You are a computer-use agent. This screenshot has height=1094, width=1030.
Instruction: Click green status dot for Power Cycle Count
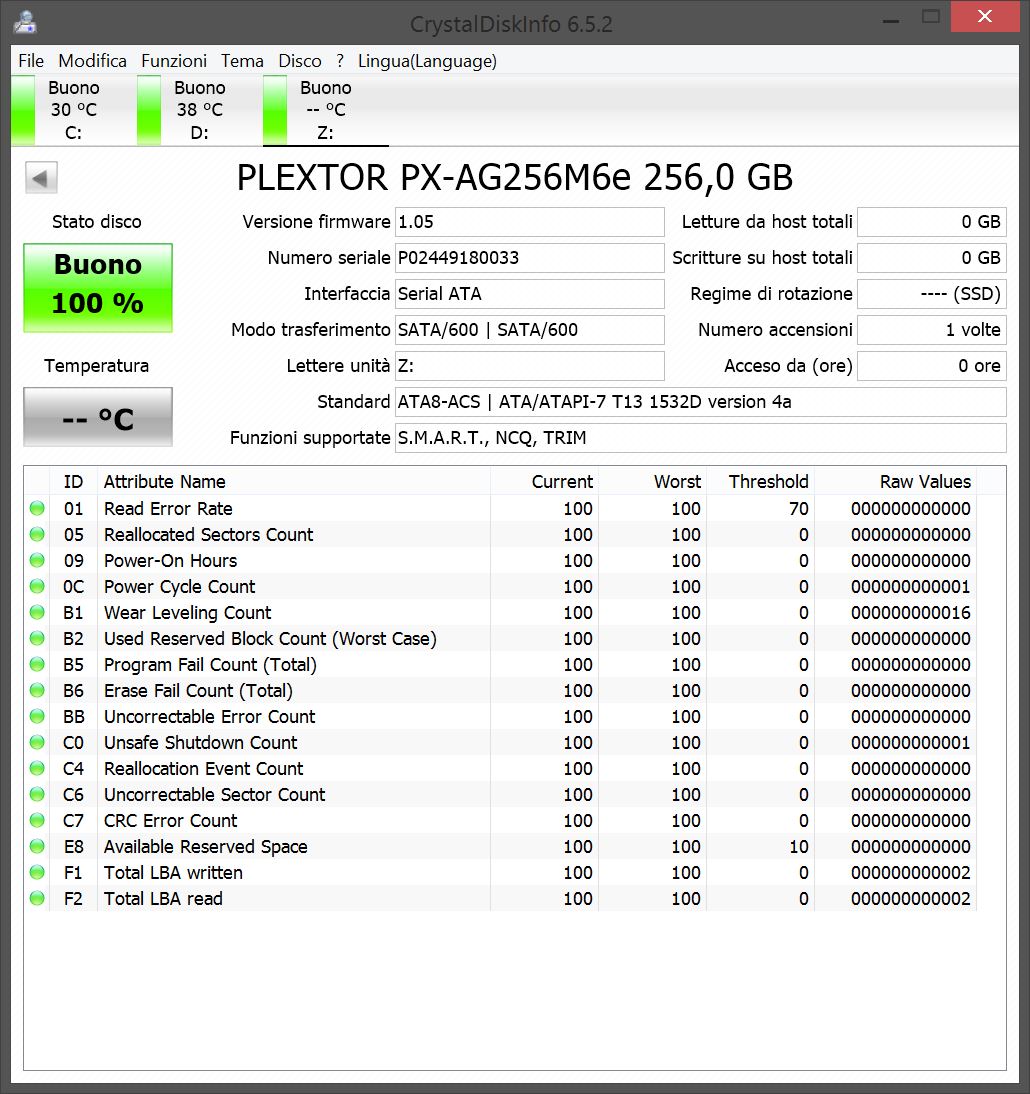pyautogui.click(x=37, y=587)
